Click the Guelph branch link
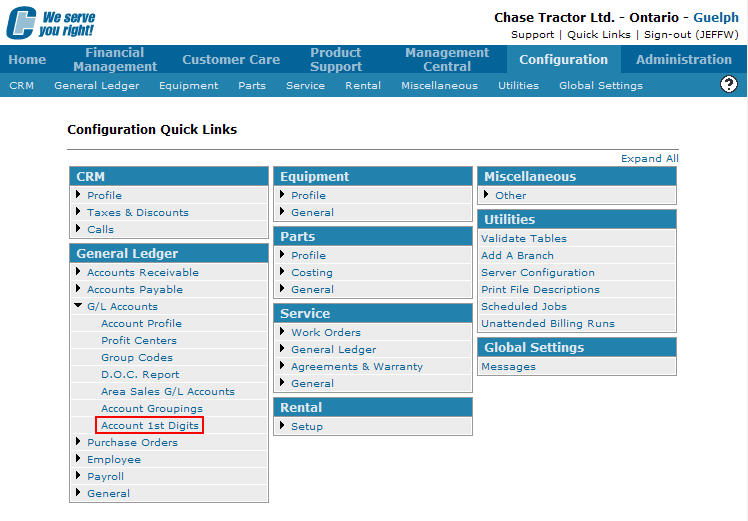748x521 pixels. [716, 18]
